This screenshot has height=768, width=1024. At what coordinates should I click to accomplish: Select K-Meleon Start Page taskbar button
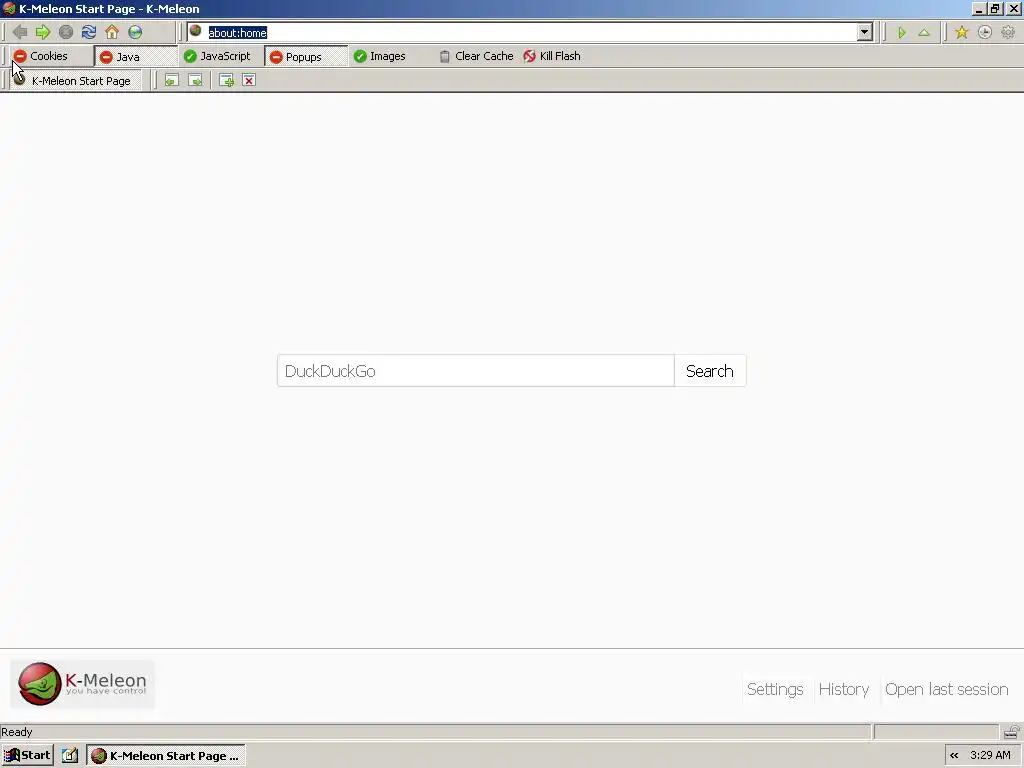click(x=166, y=756)
